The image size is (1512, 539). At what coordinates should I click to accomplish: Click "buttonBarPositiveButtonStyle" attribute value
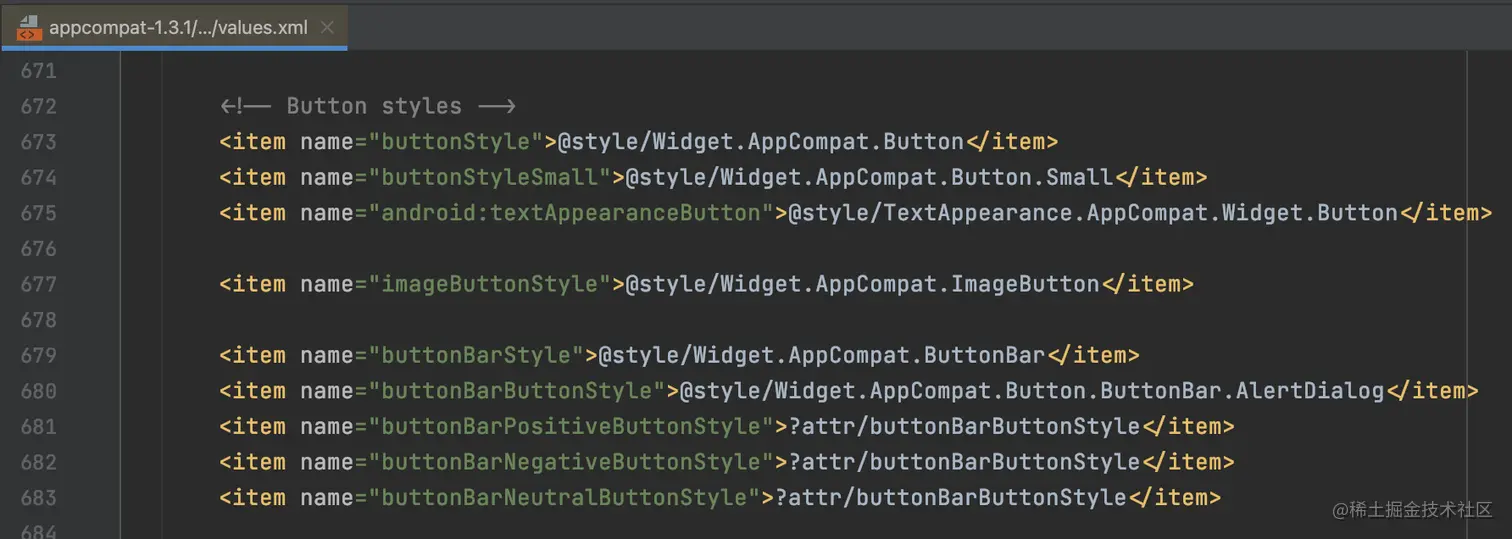click(x=571, y=426)
